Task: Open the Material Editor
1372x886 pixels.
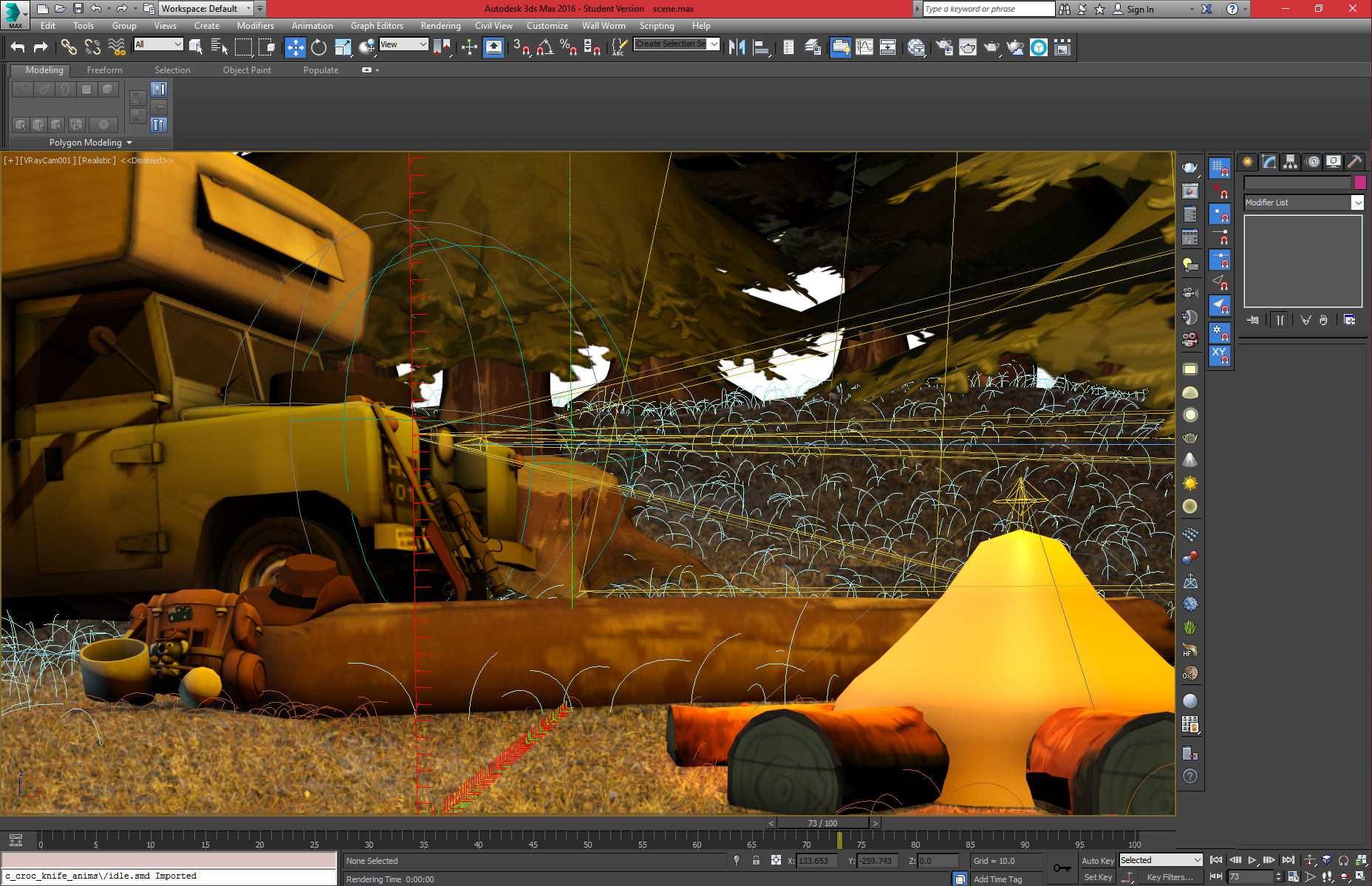Action: point(916,47)
